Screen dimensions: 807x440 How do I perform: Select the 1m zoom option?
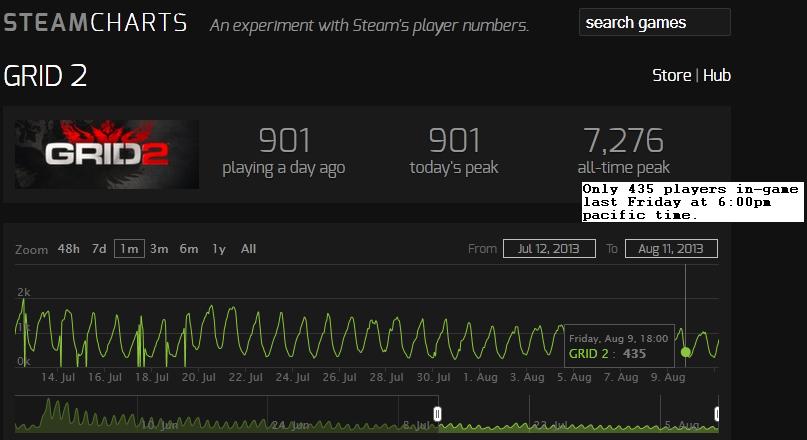(129, 249)
